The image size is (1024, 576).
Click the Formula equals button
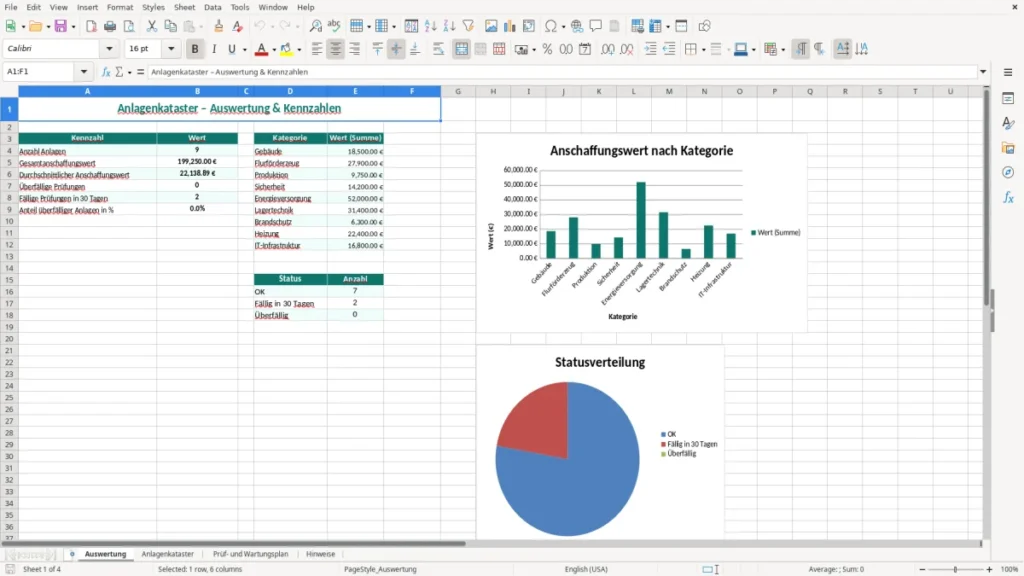[x=140, y=72]
